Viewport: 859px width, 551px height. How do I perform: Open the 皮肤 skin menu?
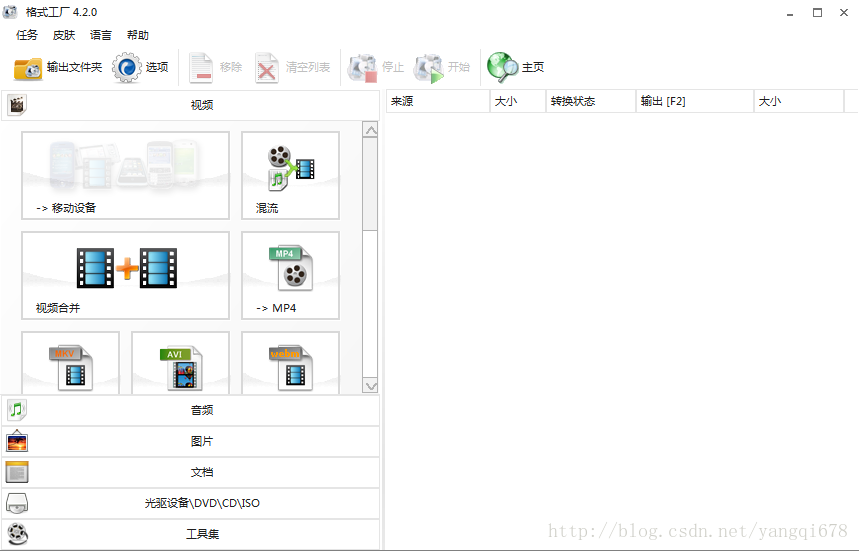64,35
